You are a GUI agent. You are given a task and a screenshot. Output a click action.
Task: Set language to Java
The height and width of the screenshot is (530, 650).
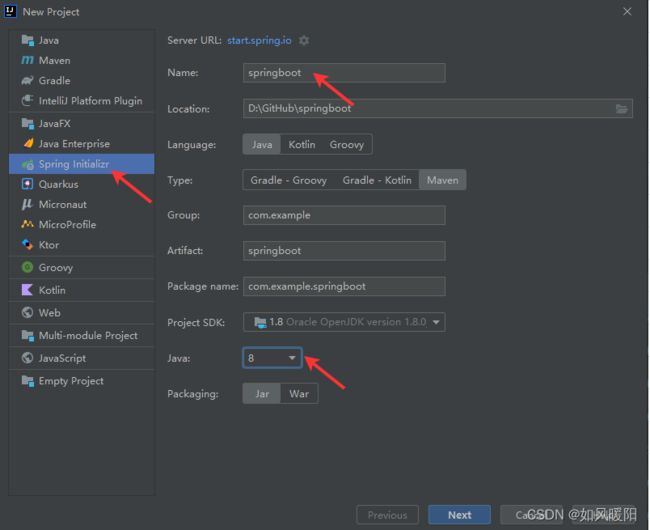(262, 145)
